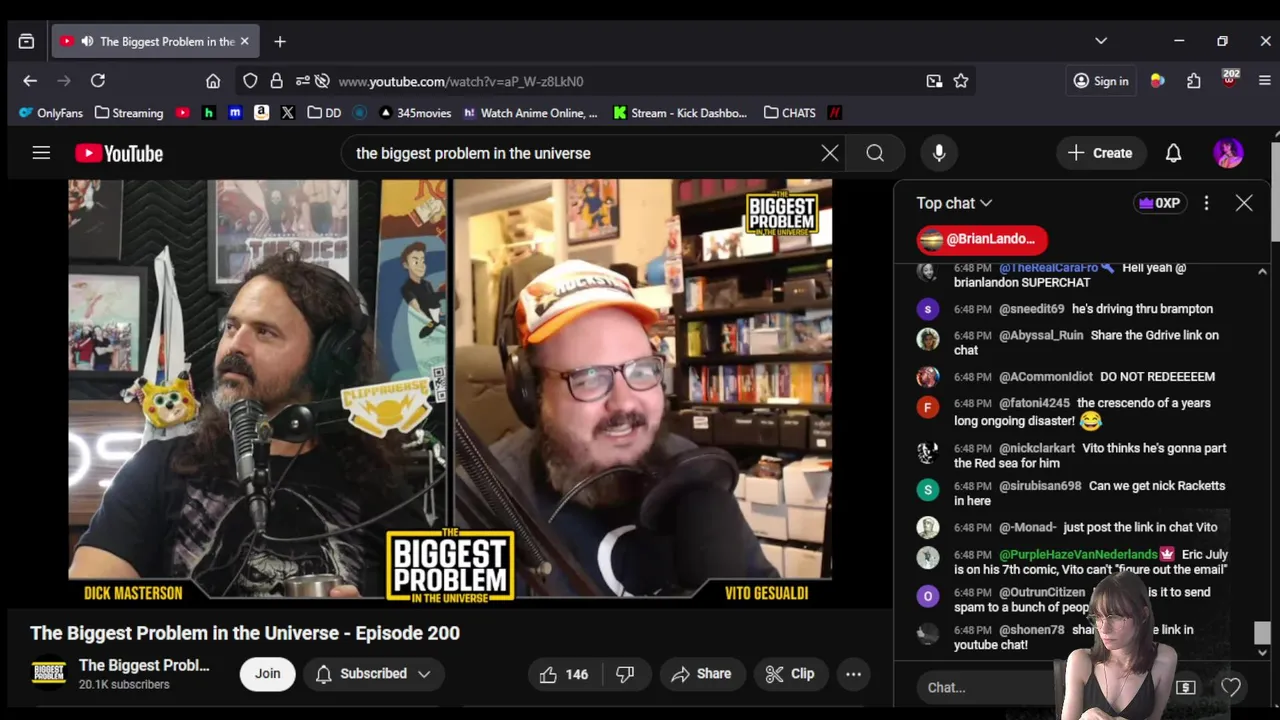The width and height of the screenshot is (1280, 720).
Task: Click the Join membership button
Action: [267, 674]
